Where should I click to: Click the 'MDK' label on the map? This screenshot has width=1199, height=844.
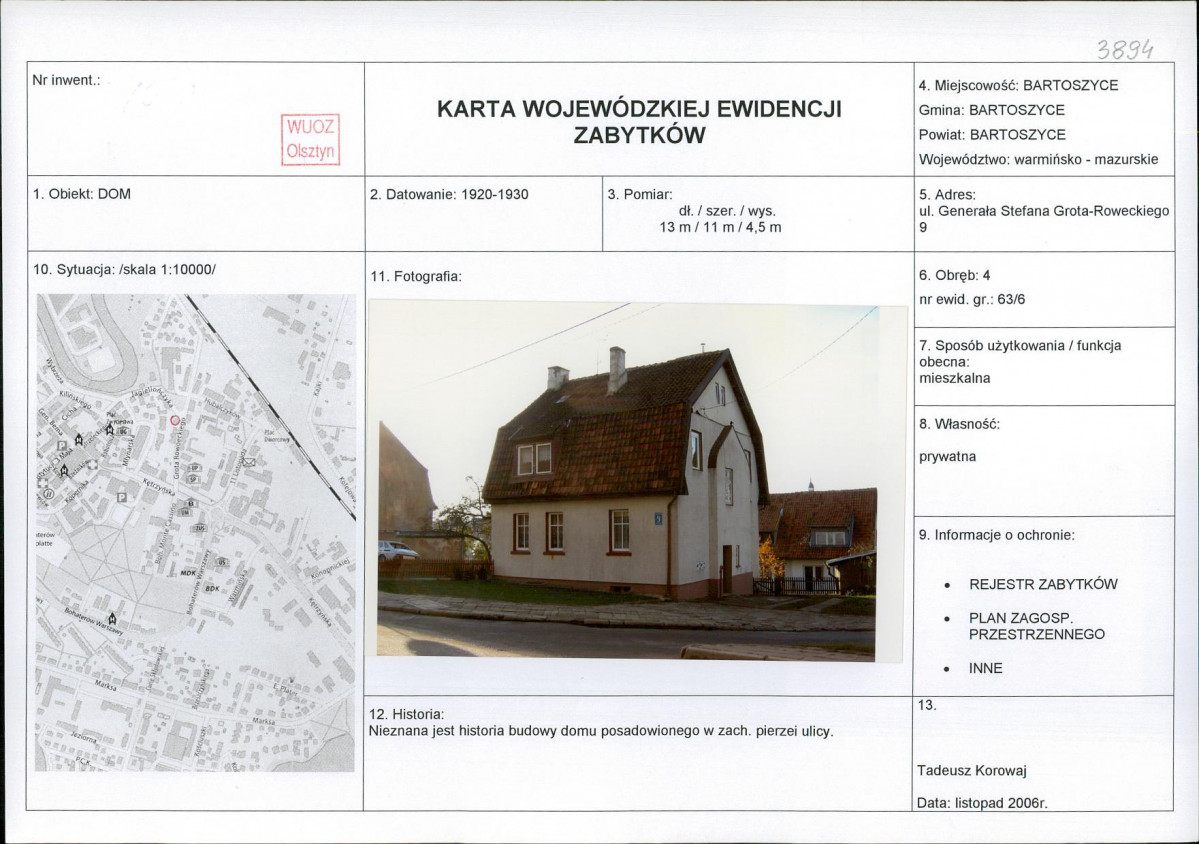point(188,573)
